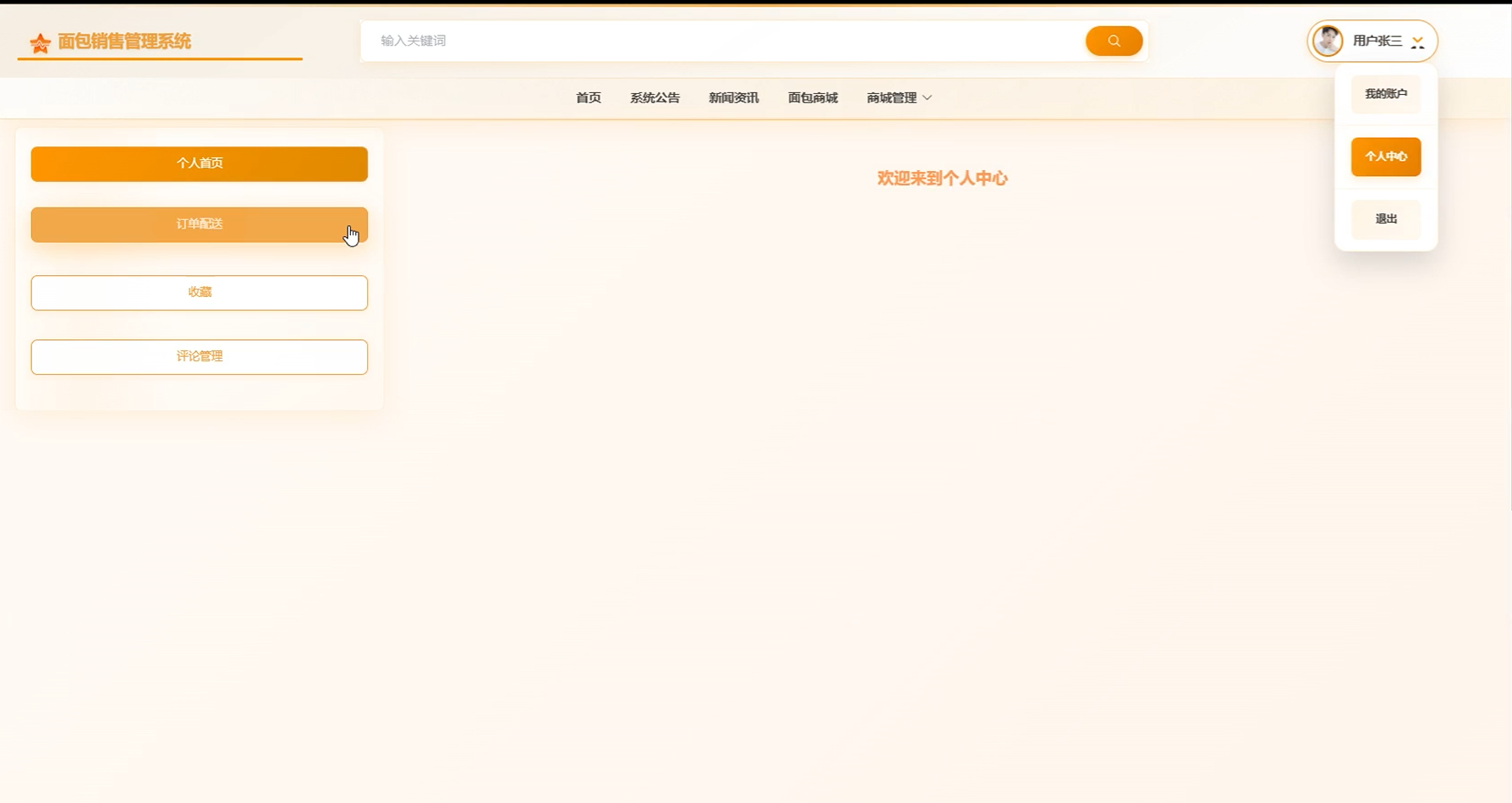Click the 面包销售管理系统 title

point(124,41)
